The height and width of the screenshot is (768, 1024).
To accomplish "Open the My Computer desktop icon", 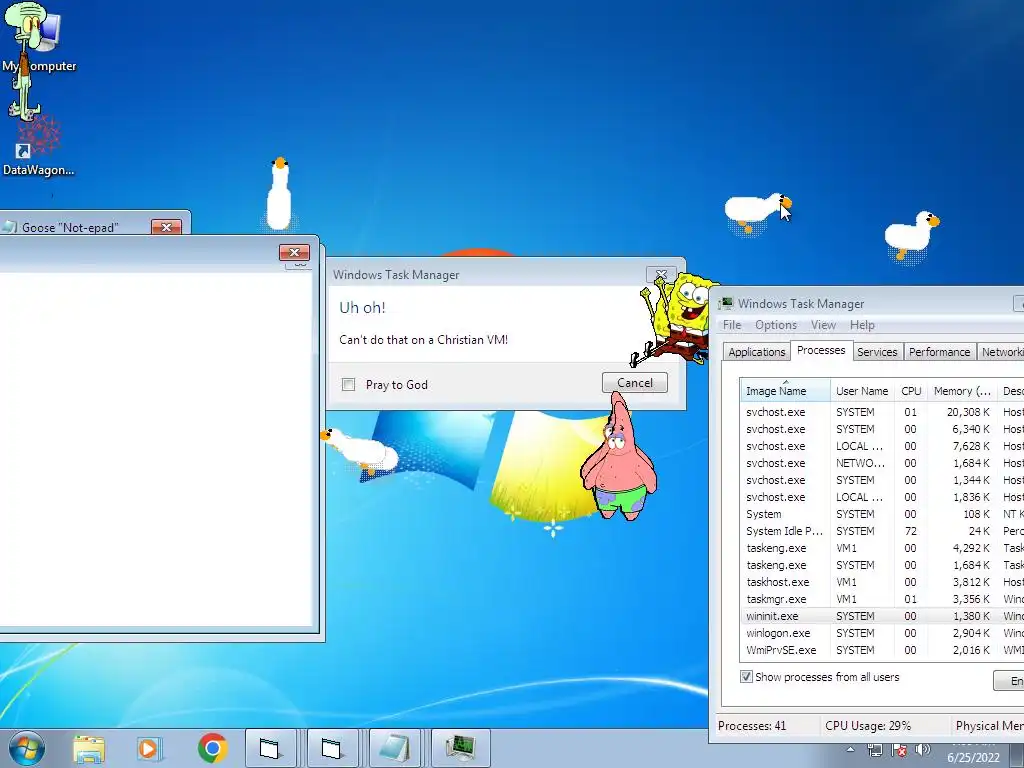I will [39, 39].
